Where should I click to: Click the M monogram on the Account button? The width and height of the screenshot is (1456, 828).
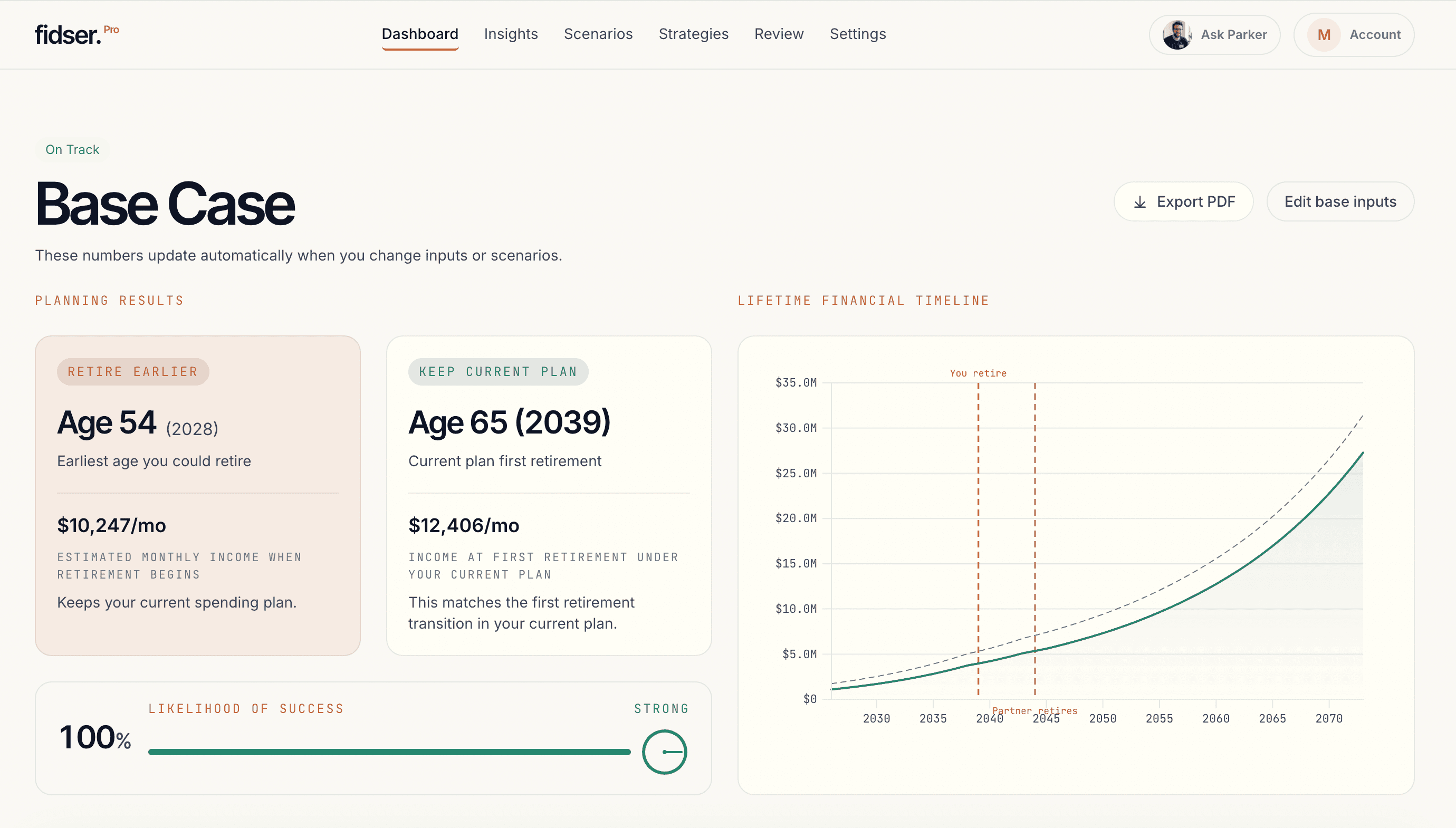[x=1324, y=34]
